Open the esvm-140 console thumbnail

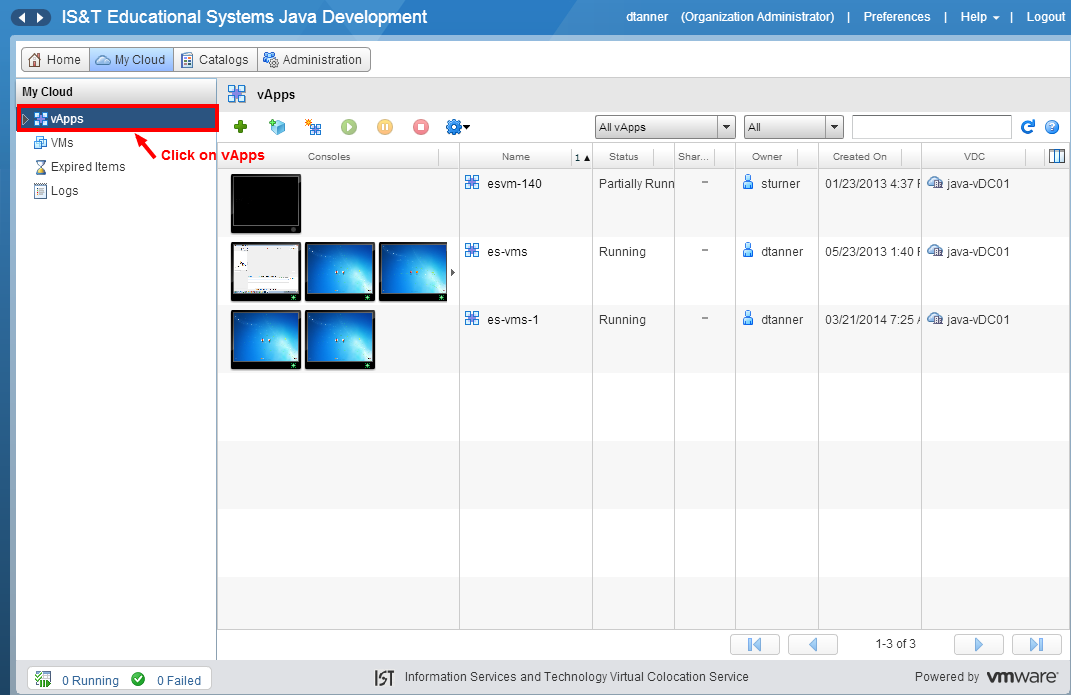tap(265, 203)
